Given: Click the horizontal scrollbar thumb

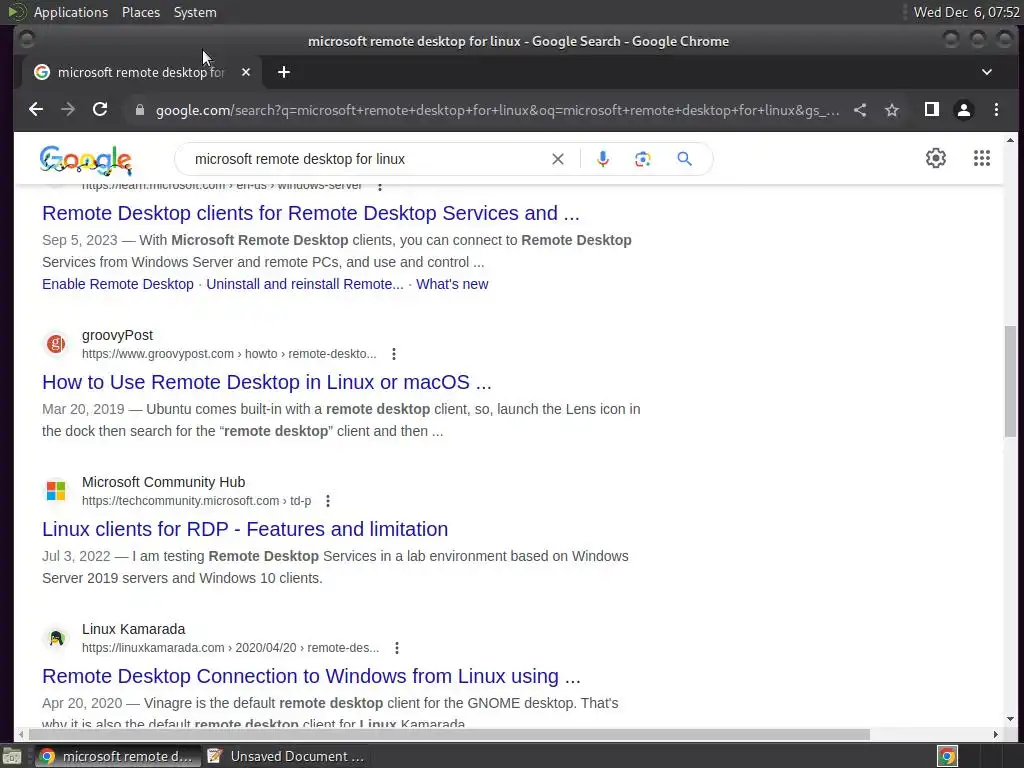Looking at the screenshot, I should [449, 735].
